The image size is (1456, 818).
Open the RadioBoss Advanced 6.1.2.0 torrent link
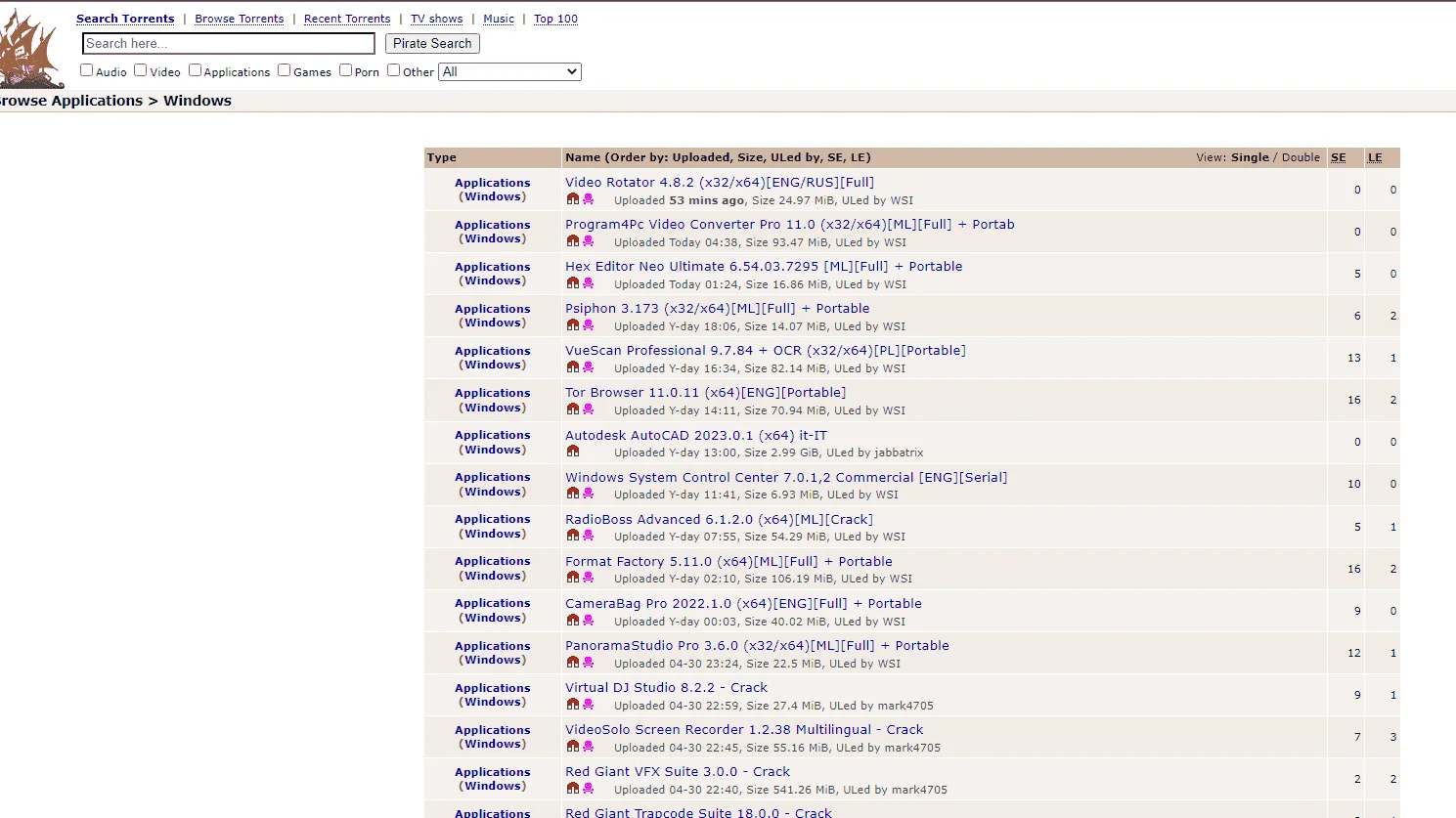point(720,519)
